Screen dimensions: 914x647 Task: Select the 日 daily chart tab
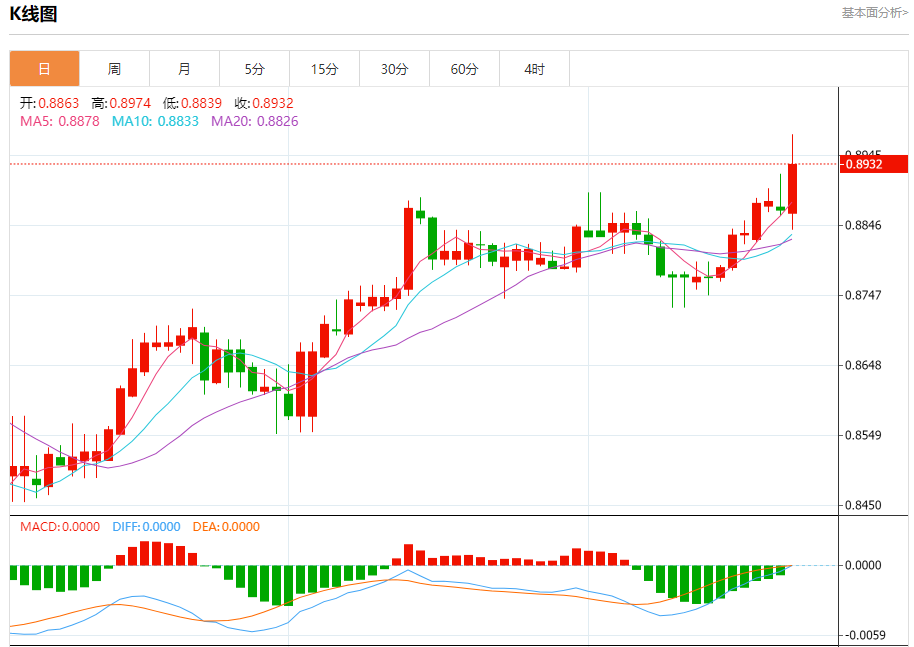click(44, 69)
